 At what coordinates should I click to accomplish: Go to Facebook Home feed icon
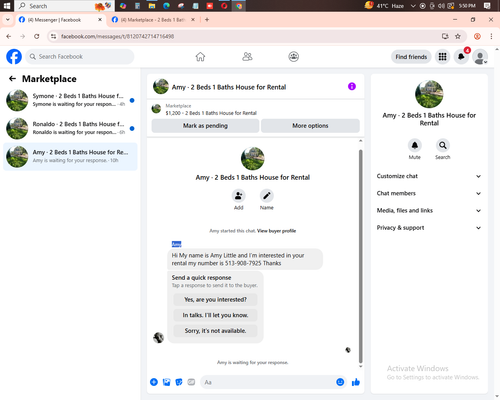(x=200, y=57)
